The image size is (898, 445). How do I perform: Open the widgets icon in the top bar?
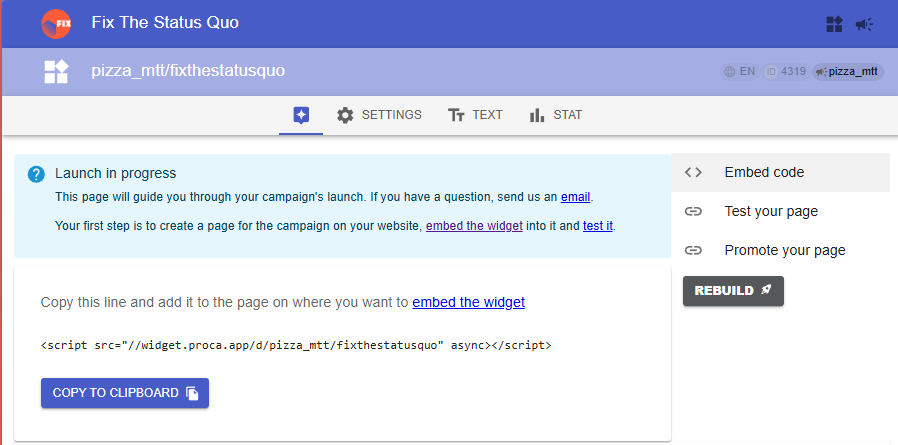tap(834, 24)
